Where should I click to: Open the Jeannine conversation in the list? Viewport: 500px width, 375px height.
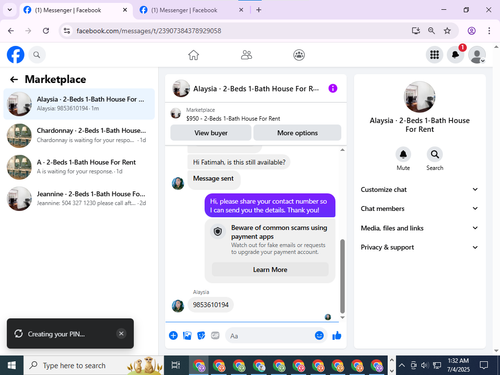click(79, 198)
